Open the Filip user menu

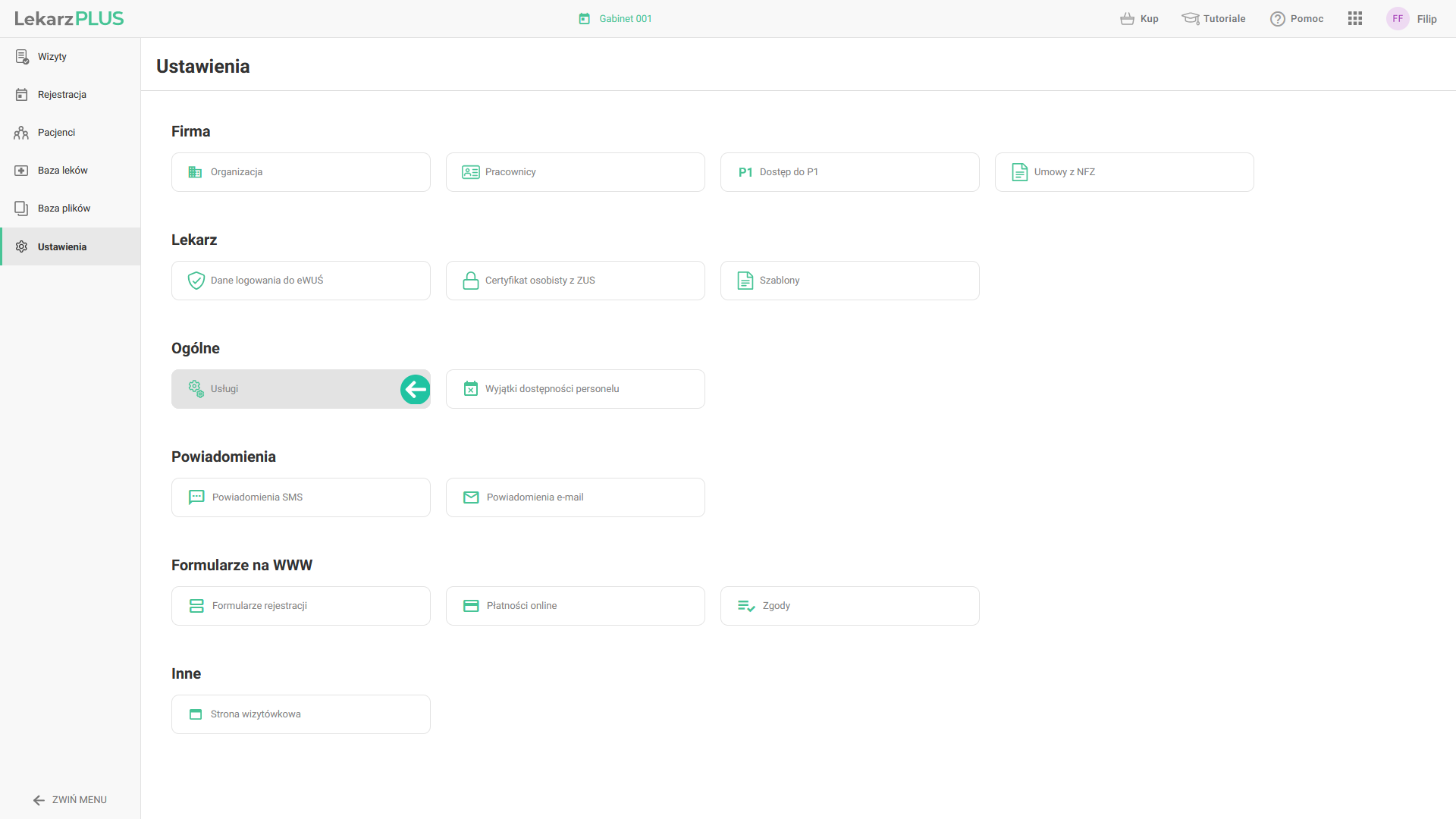[1426, 19]
